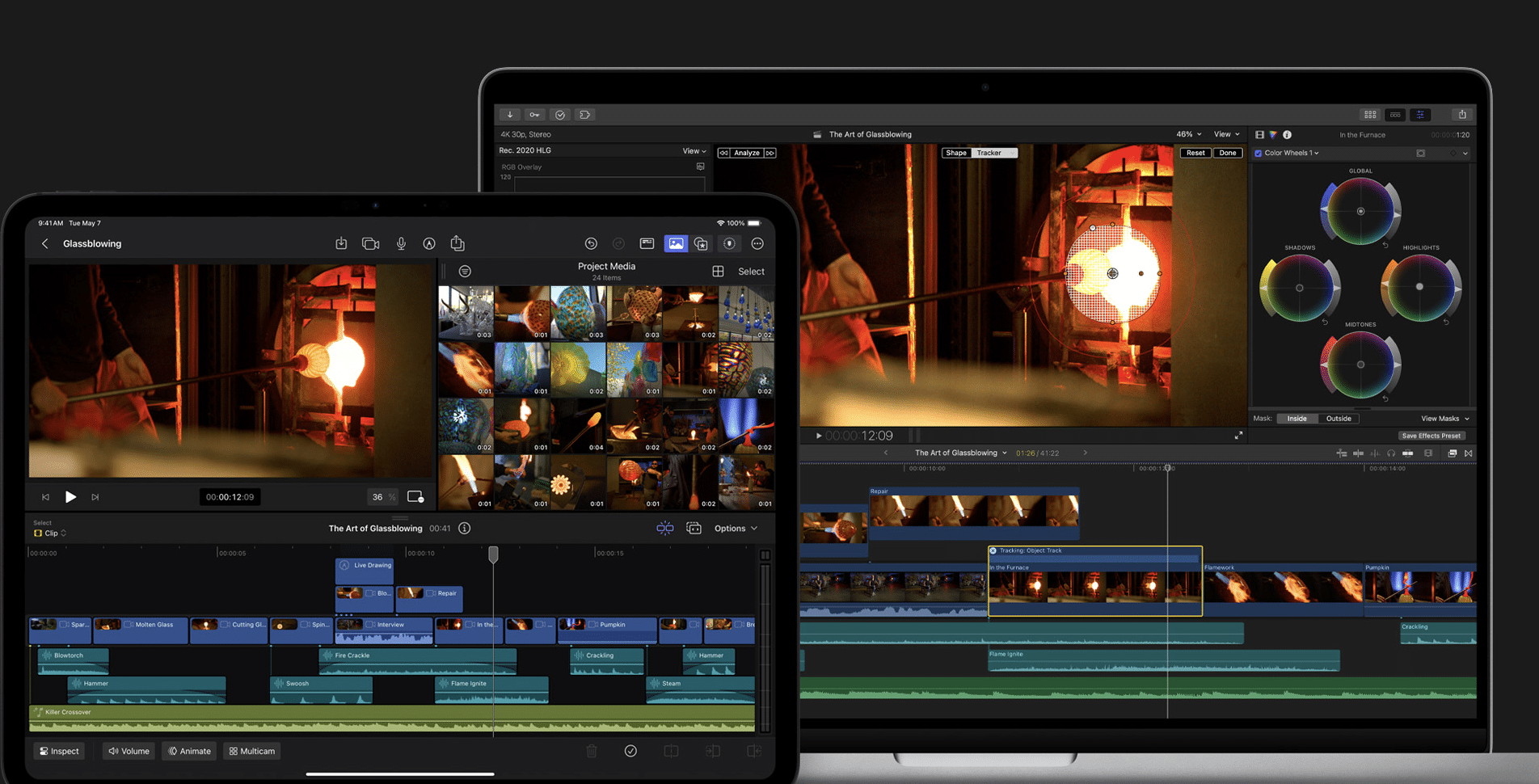Click the project info icon beside 00:41

[465, 529]
